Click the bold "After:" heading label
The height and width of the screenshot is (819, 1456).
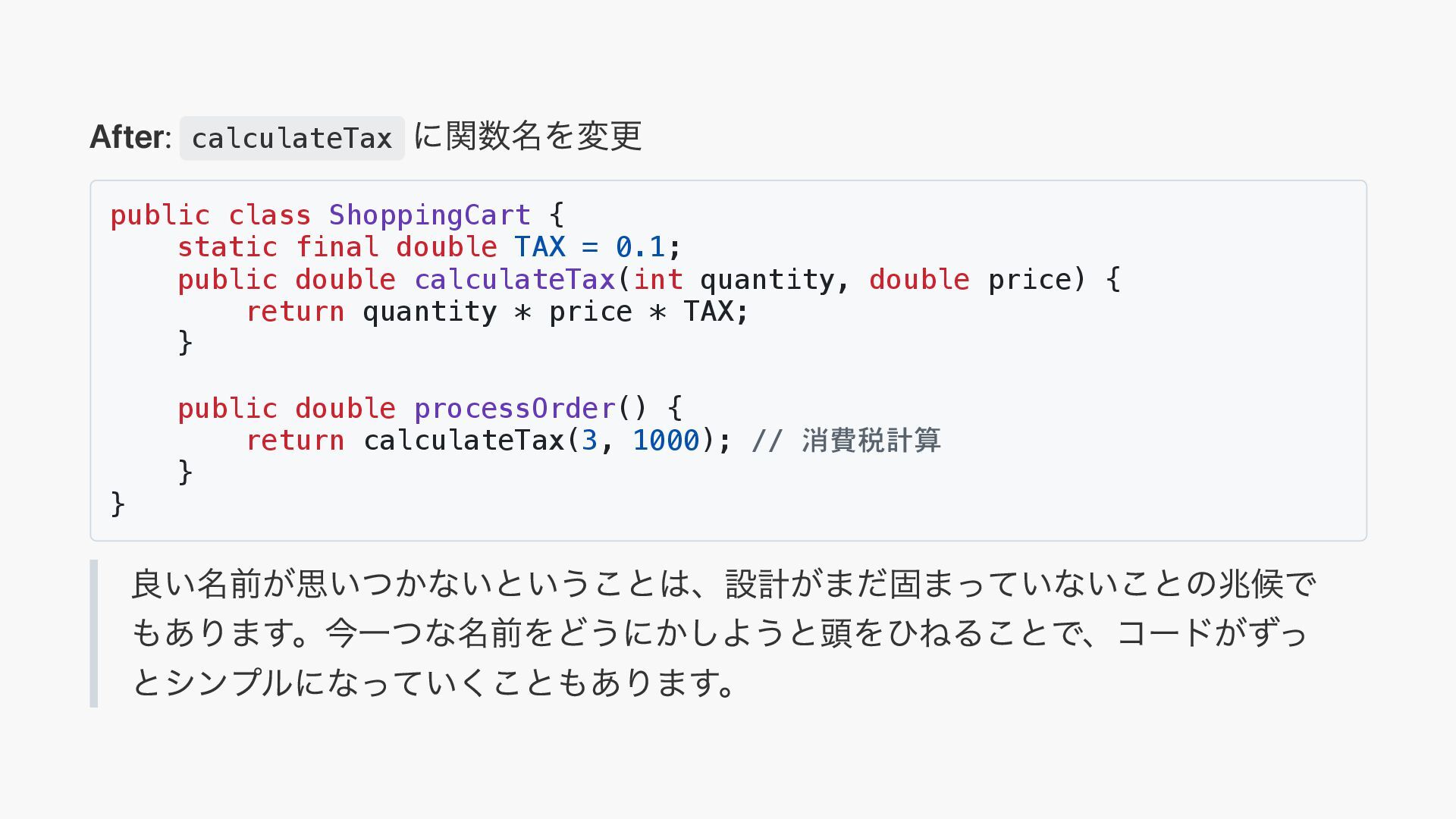[130, 137]
